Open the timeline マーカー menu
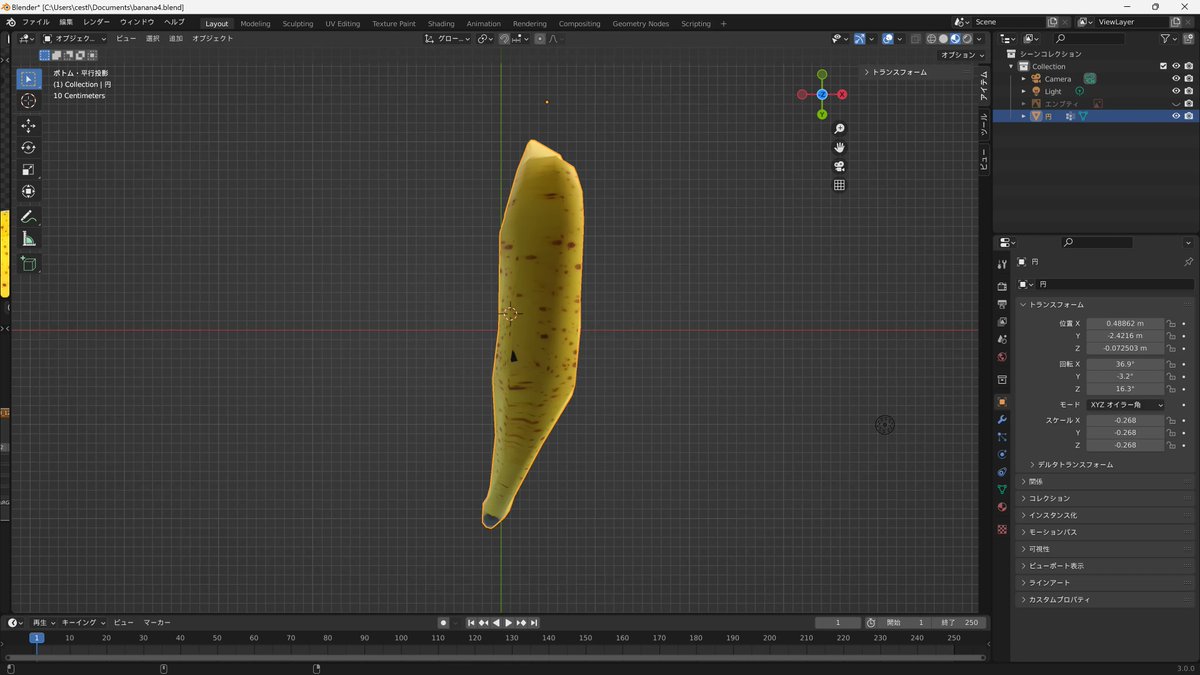The height and width of the screenshot is (675, 1200). click(156, 623)
